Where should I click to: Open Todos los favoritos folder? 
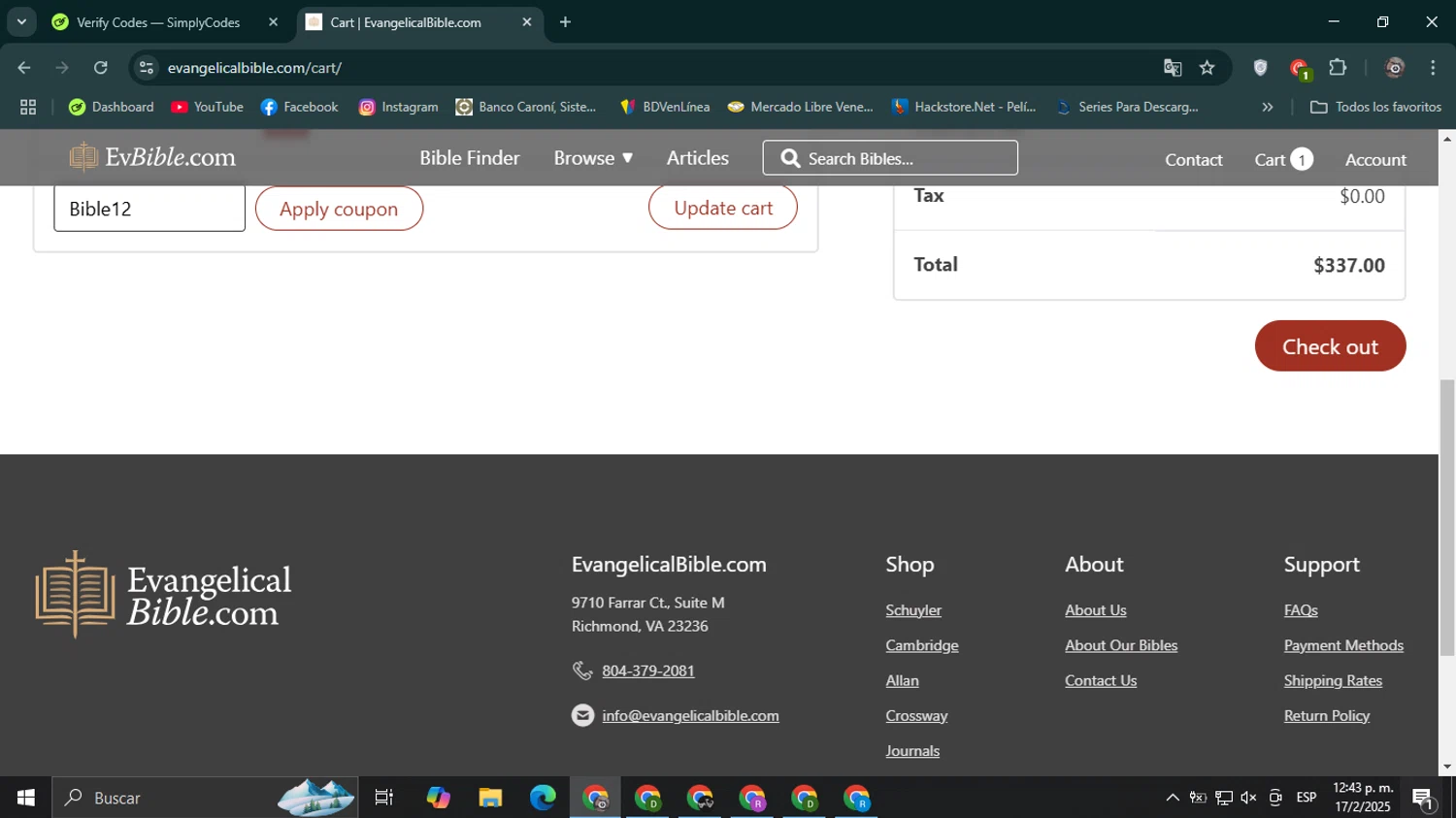pyautogui.click(x=1375, y=107)
